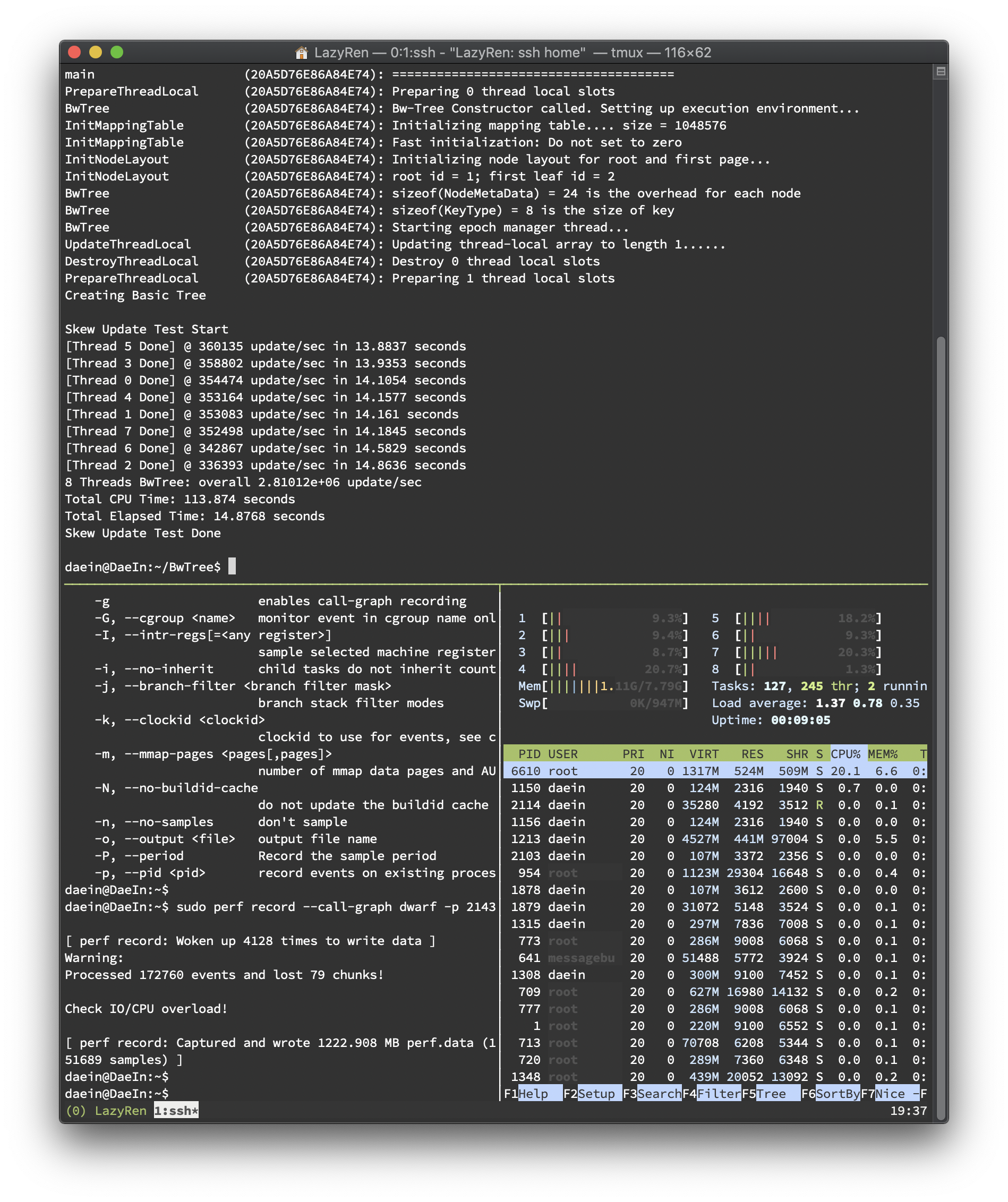Click the Tasks: 127 summary line
Image resolution: width=1008 pixels, height=1202 pixels.
click(819, 686)
